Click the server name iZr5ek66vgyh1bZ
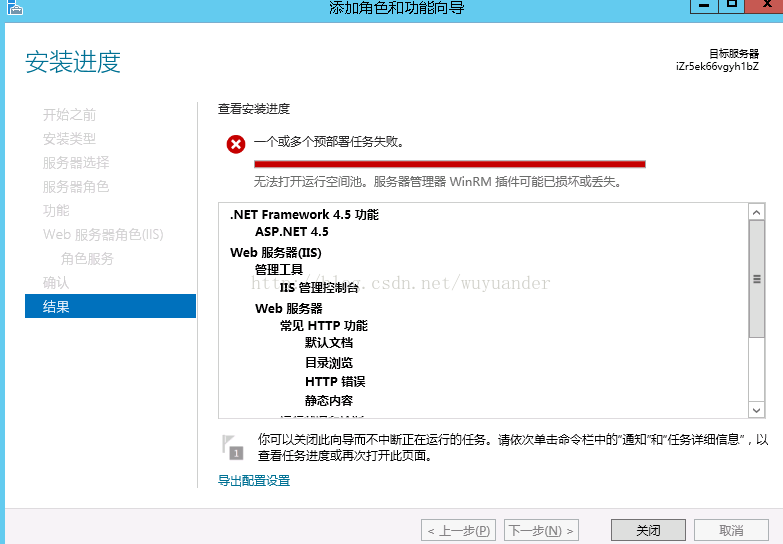This screenshot has width=783, height=544. point(717,66)
